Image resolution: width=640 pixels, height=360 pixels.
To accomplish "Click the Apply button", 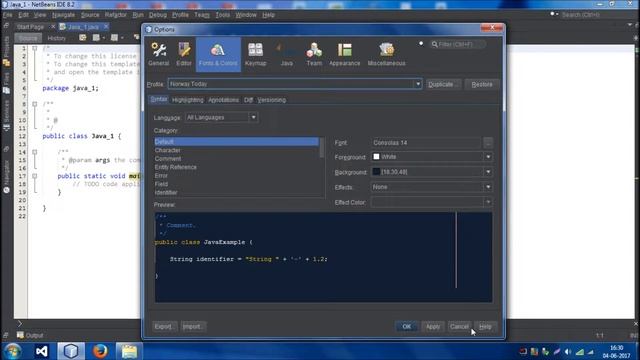I will coord(433,327).
